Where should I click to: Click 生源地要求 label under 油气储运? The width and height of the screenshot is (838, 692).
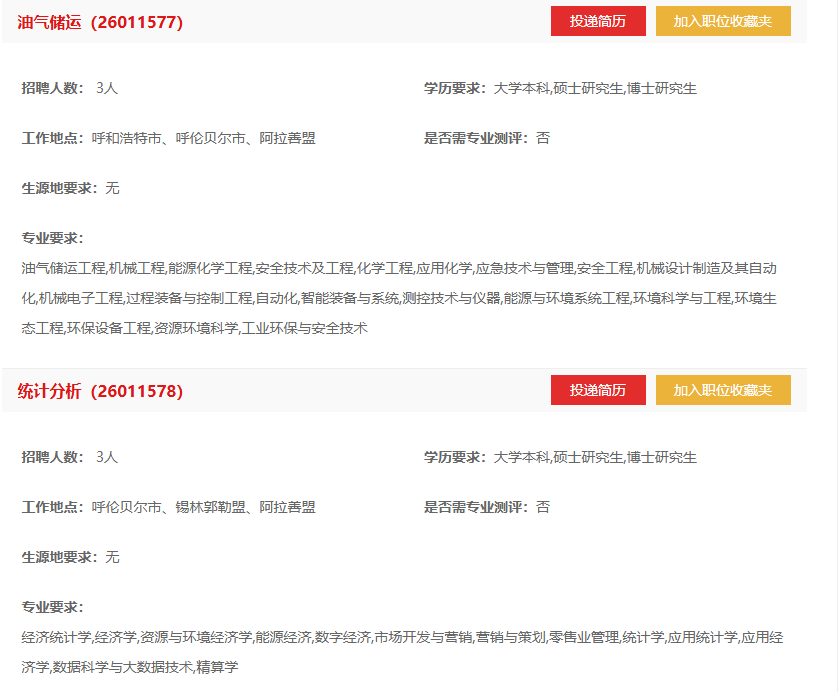click(x=60, y=188)
